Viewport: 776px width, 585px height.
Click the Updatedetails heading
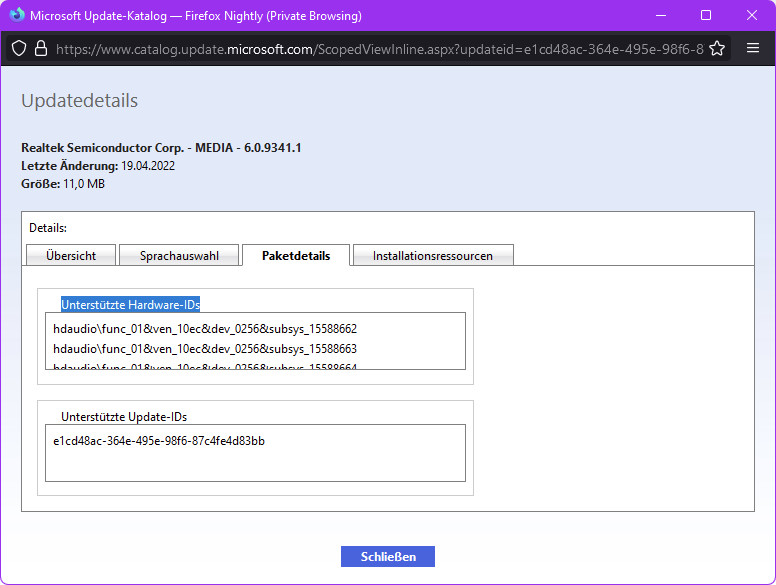[x=80, y=100]
